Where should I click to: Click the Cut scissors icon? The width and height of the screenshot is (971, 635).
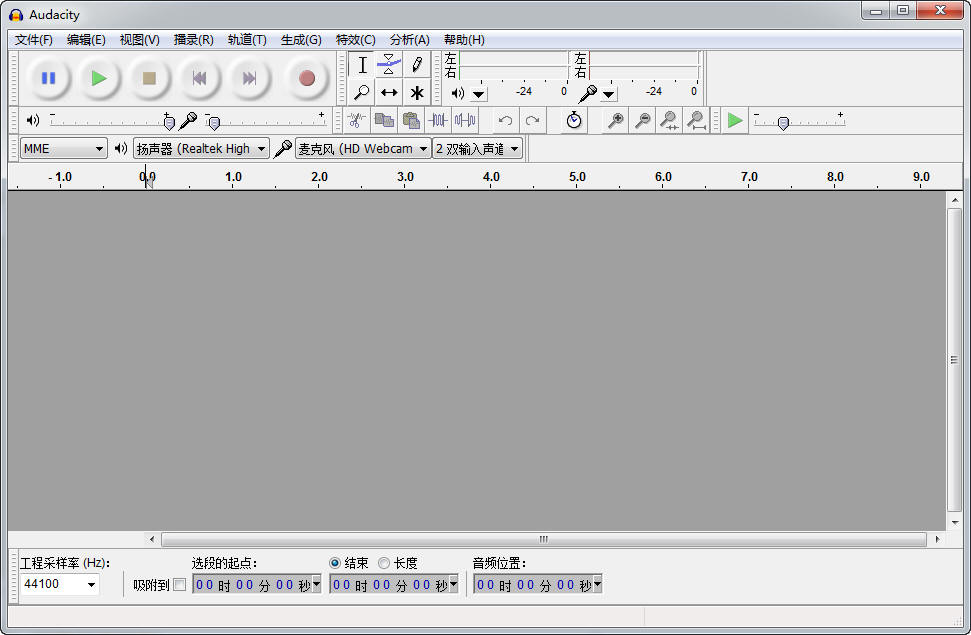(357, 120)
